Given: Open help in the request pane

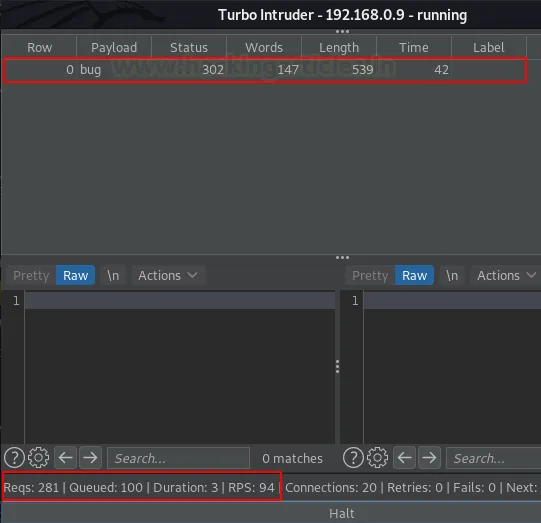Looking at the screenshot, I should pos(14,458).
